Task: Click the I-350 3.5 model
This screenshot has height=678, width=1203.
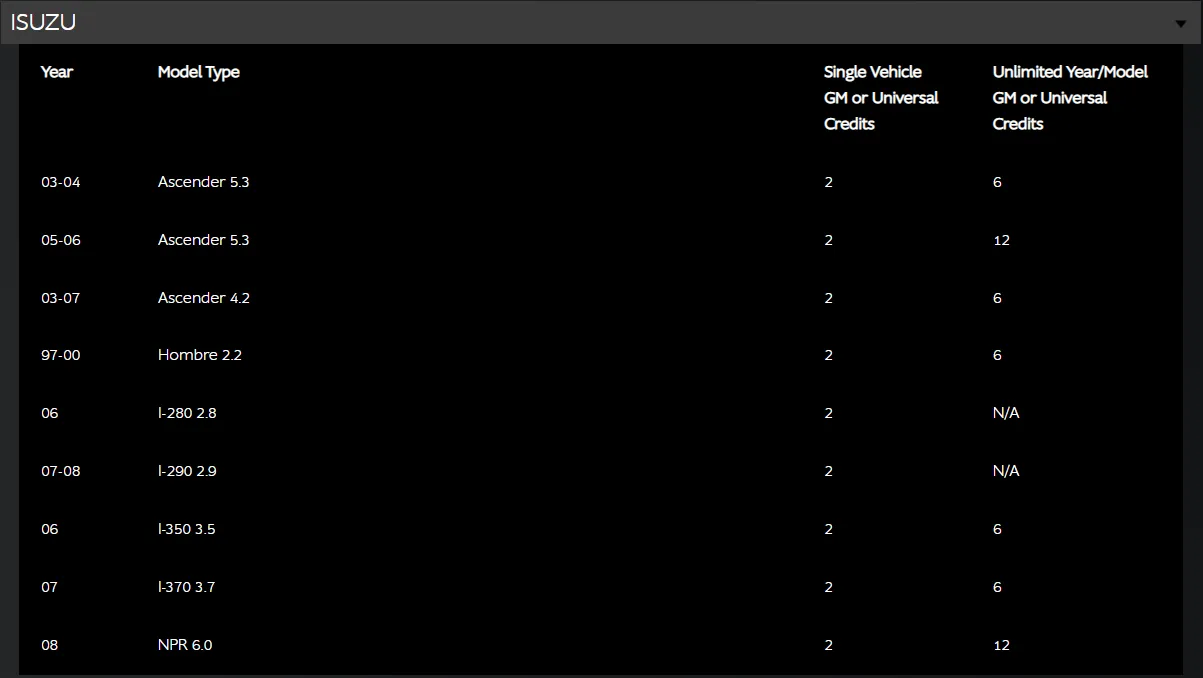Action: tap(187, 529)
